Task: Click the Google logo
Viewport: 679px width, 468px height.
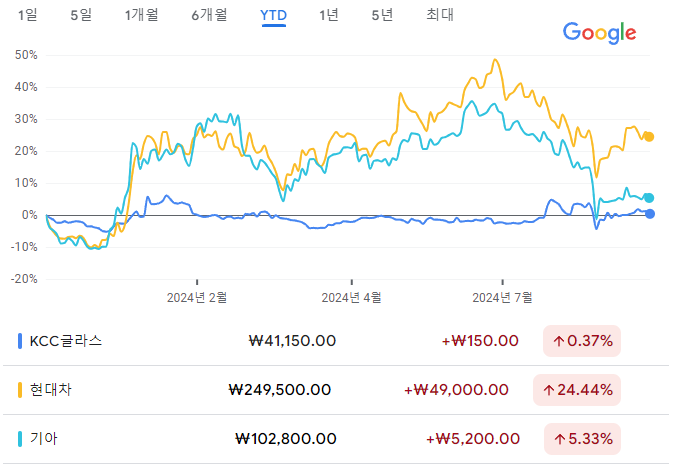Action: tap(599, 33)
